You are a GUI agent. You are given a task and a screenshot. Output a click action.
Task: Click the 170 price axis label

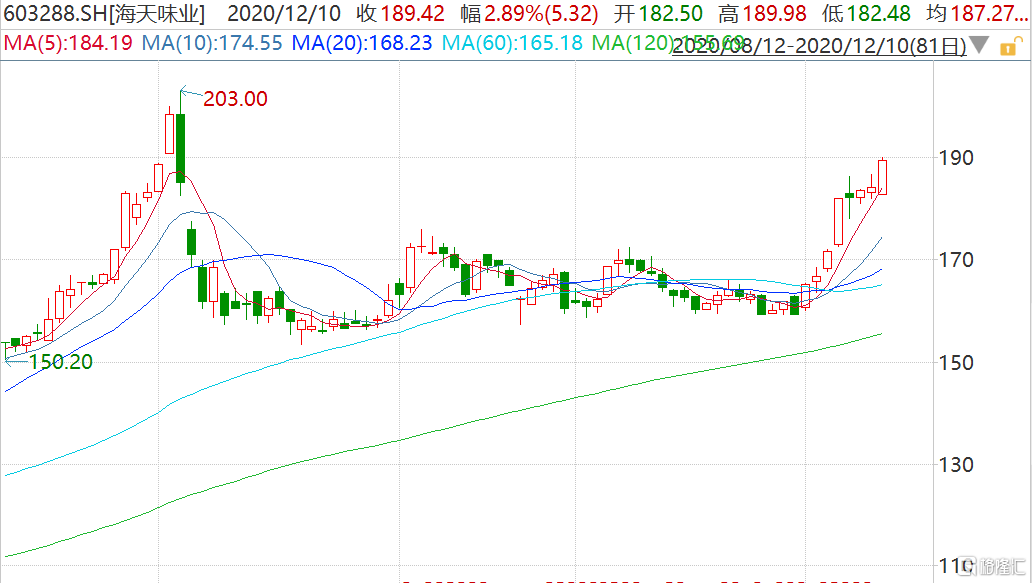(x=956, y=260)
